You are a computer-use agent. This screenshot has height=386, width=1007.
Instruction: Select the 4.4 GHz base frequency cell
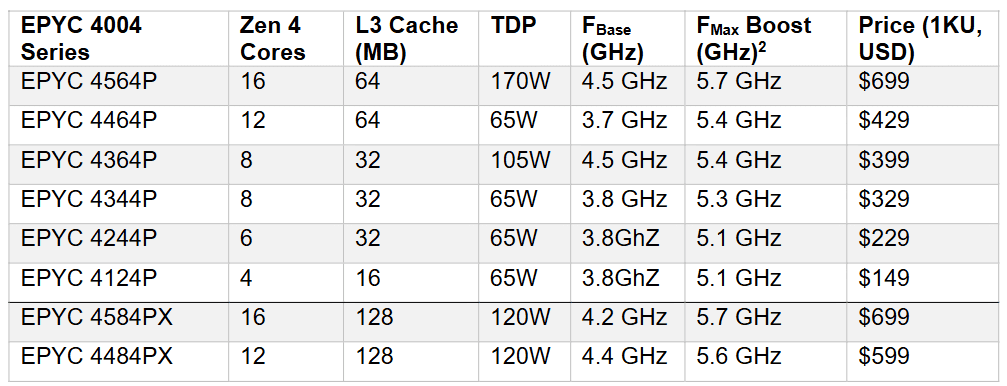(x=624, y=356)
